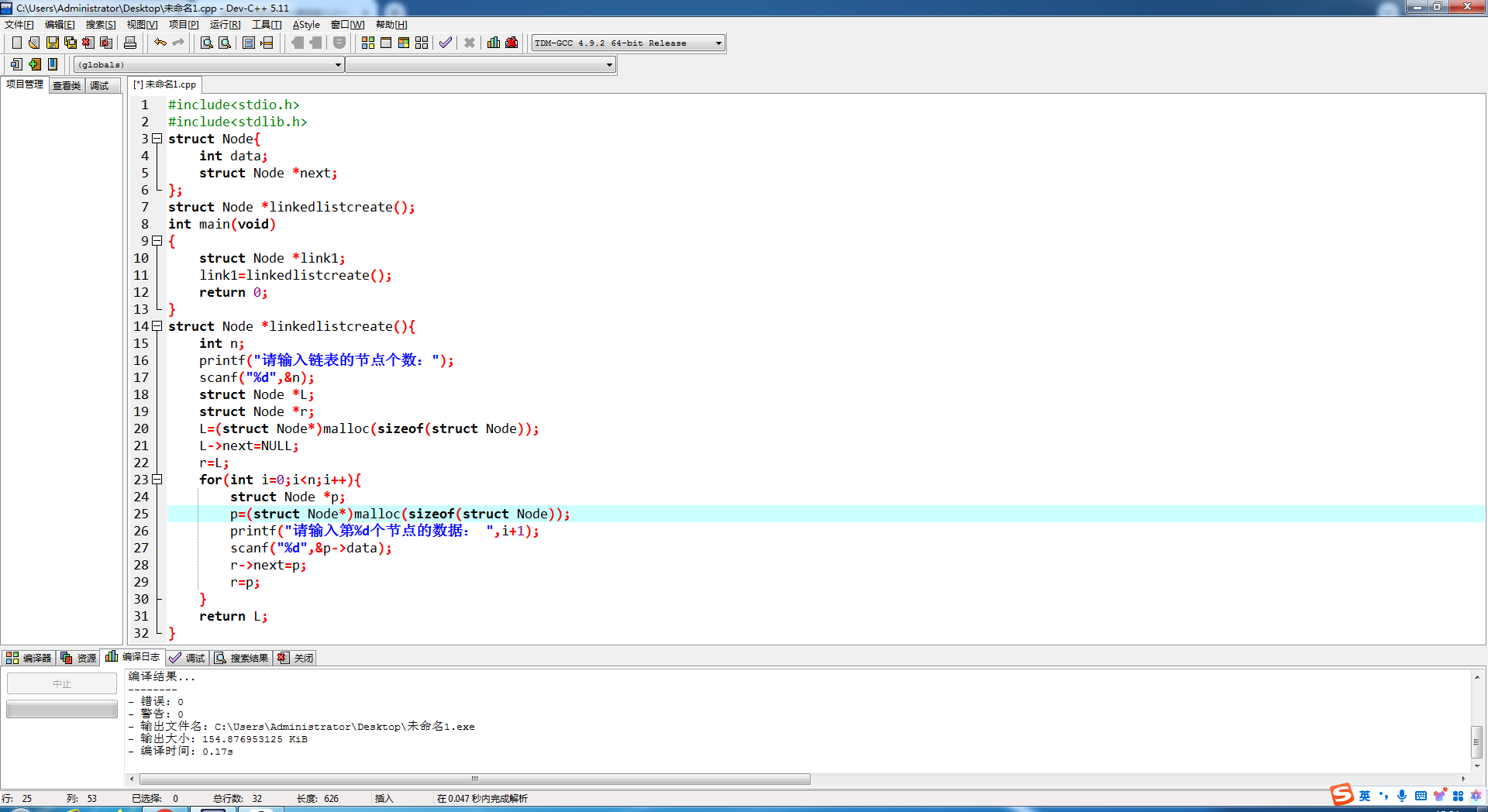This screenshot has height=812, width=1488.
Task: Save the current file via toolbar
Action: [x=53, y=43]
